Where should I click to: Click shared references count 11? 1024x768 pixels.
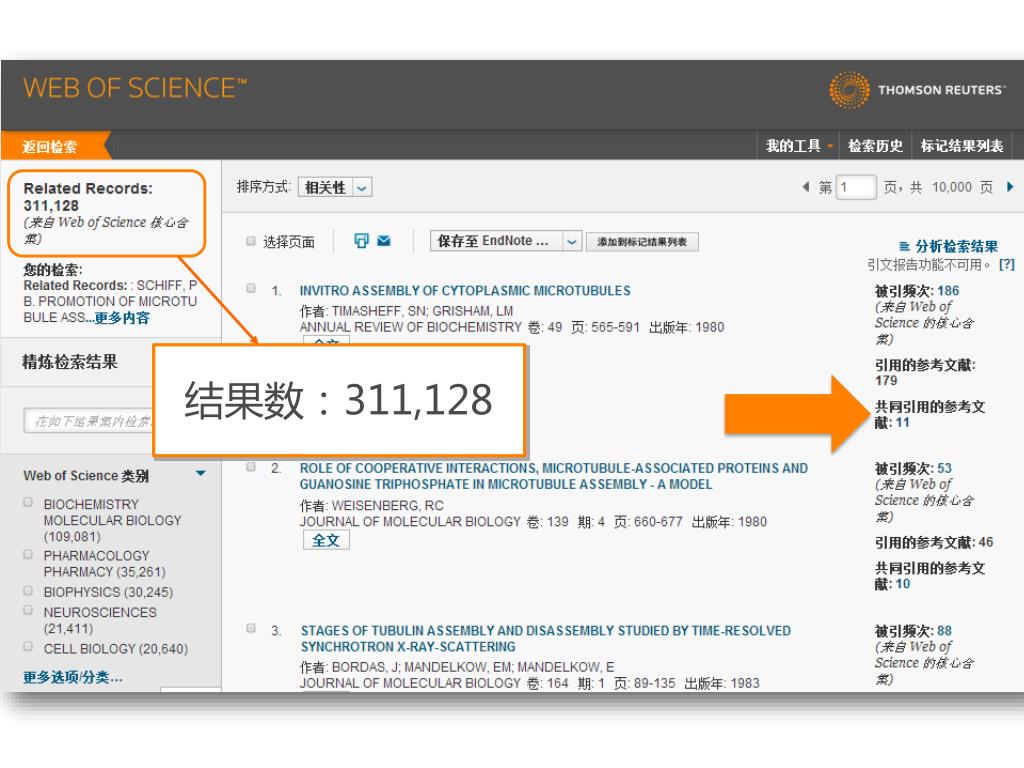pyautogui.click(x=903, y=423)
